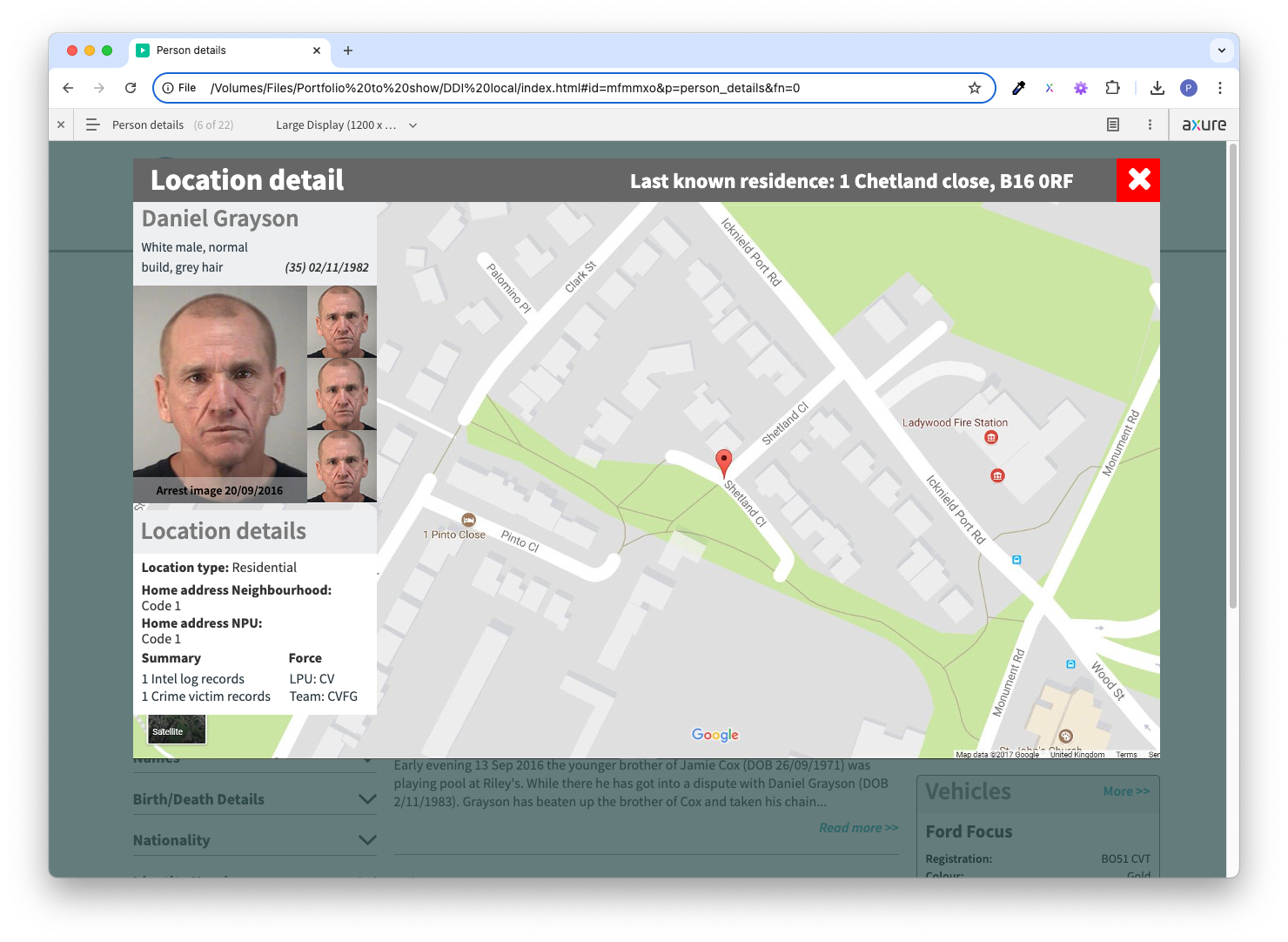
Task: Select the middle small mugshot thumbnail
Action: [342, 394]
